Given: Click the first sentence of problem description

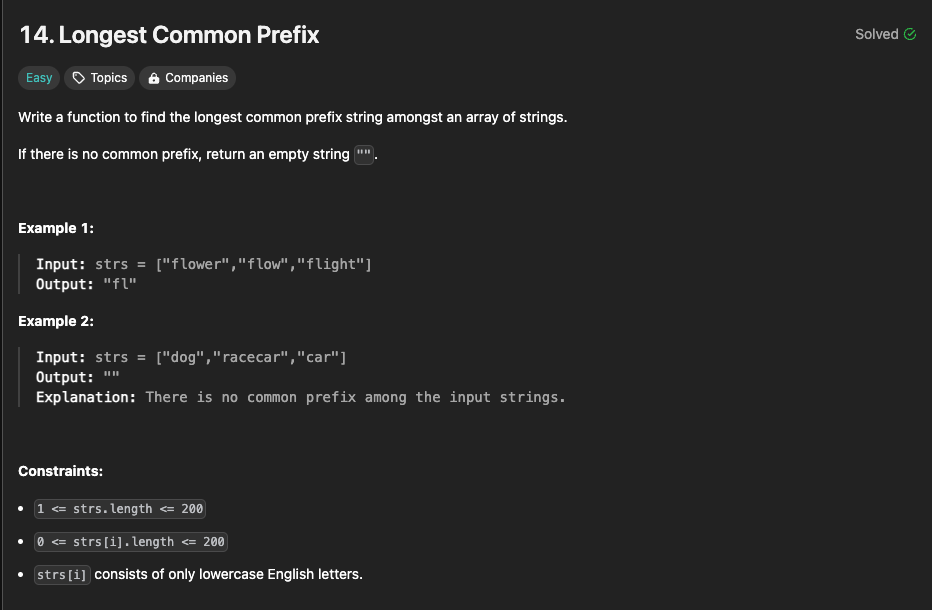Looking at the screenshot, I should (x=292, y=117).
